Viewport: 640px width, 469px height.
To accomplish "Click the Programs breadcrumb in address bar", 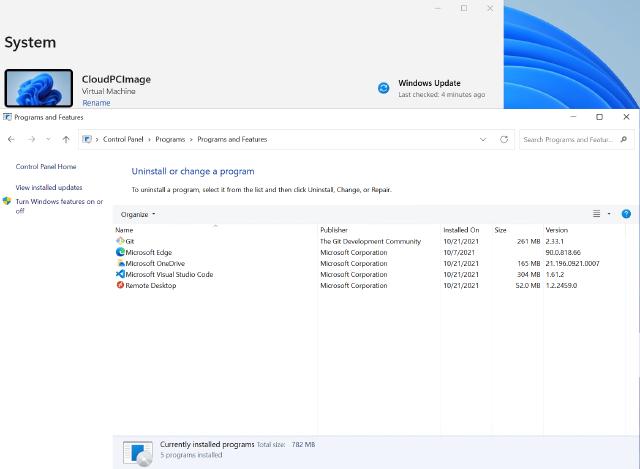I will pos(170,139).
